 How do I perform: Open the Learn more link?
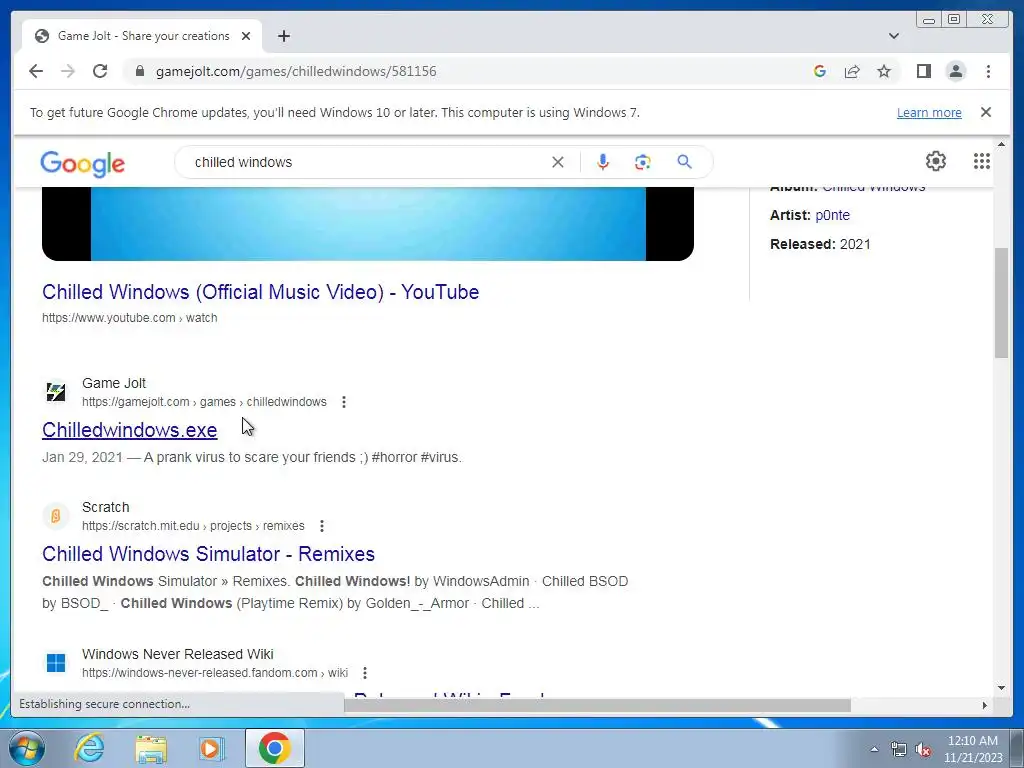point(929,112)
